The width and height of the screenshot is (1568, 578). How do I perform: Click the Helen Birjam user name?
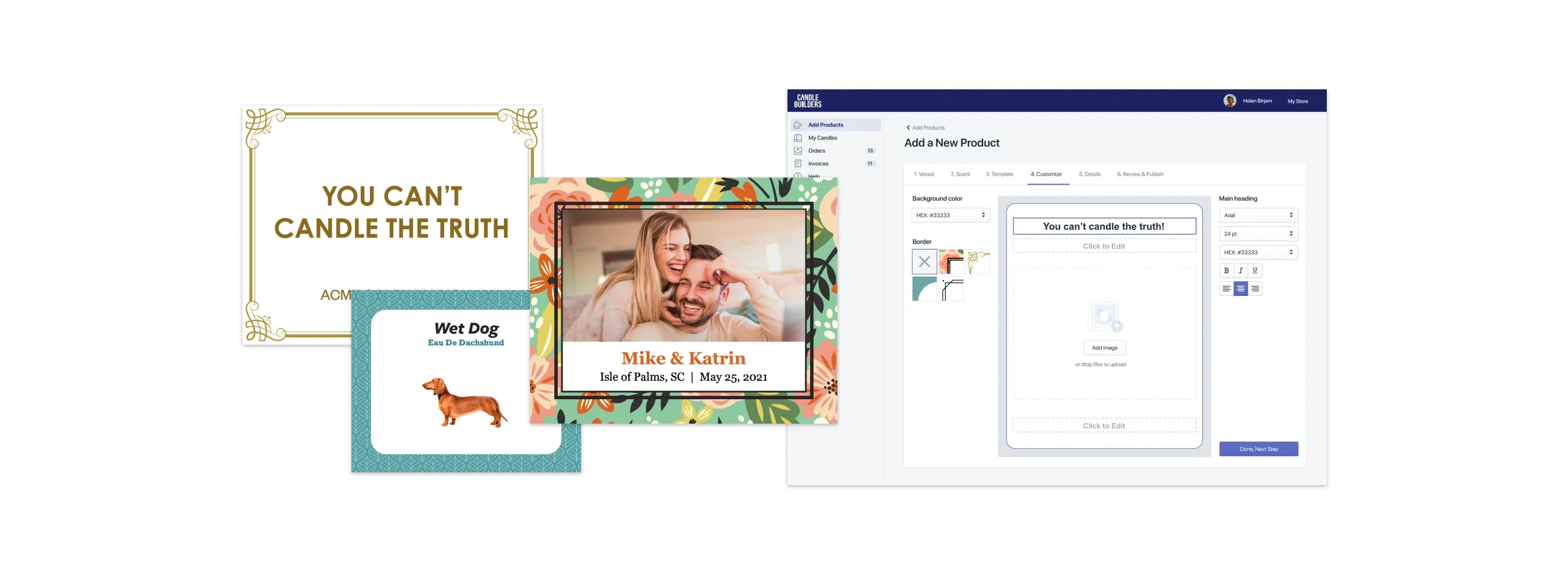pos(1257,101)
